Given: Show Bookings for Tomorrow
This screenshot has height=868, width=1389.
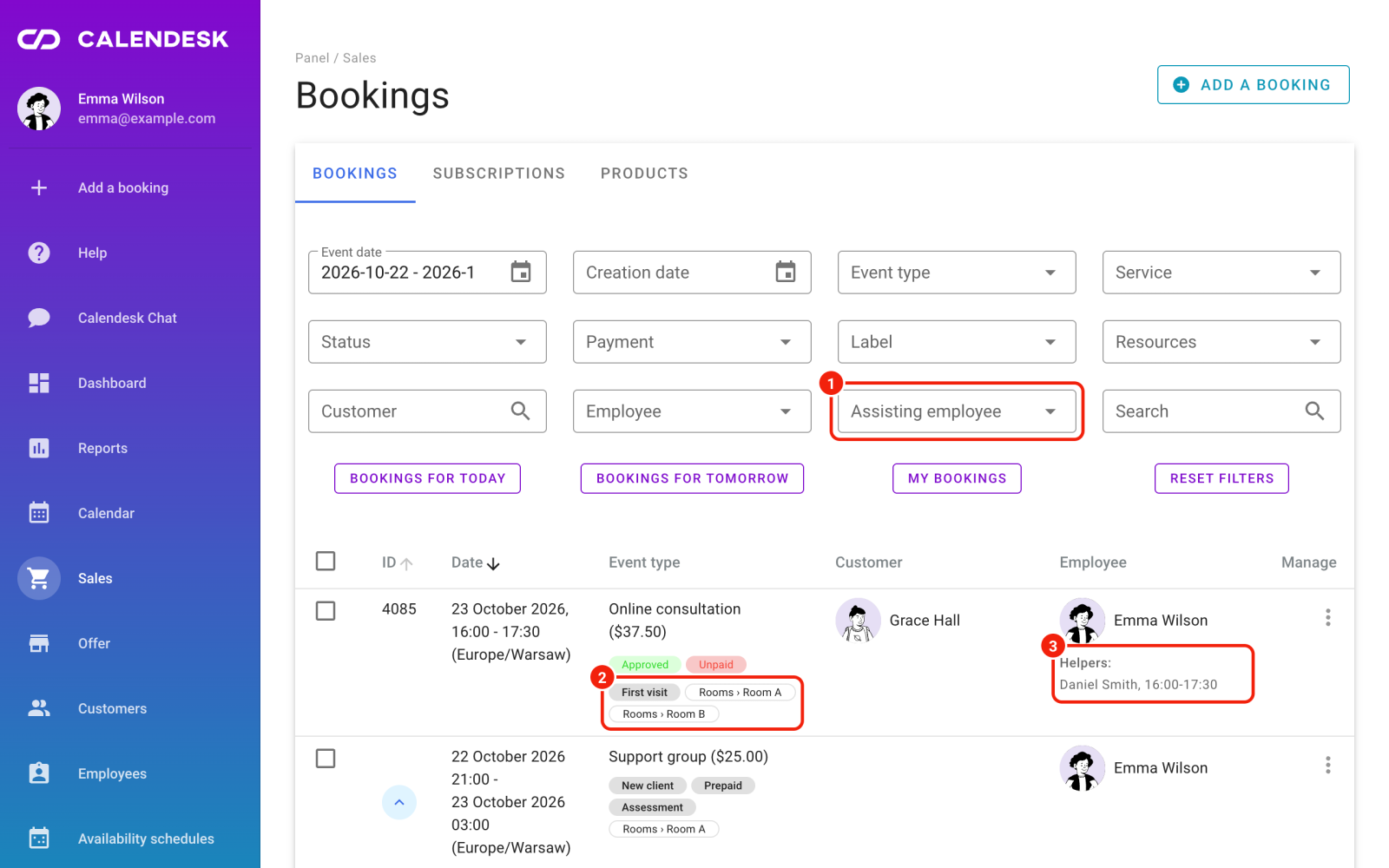Looking at the screenshot, I should point(692,478).
